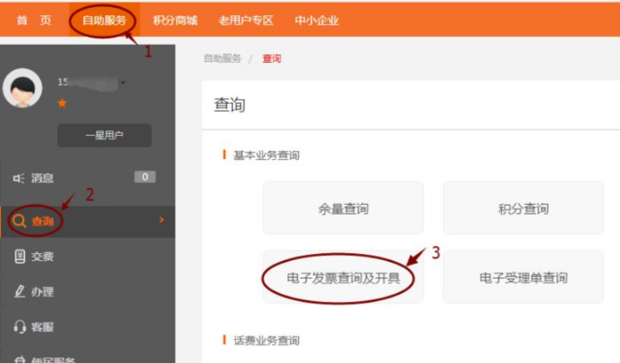Click the red 查询 breadcrumb
This screenshot has width=620, height=363.
point(272,59)
